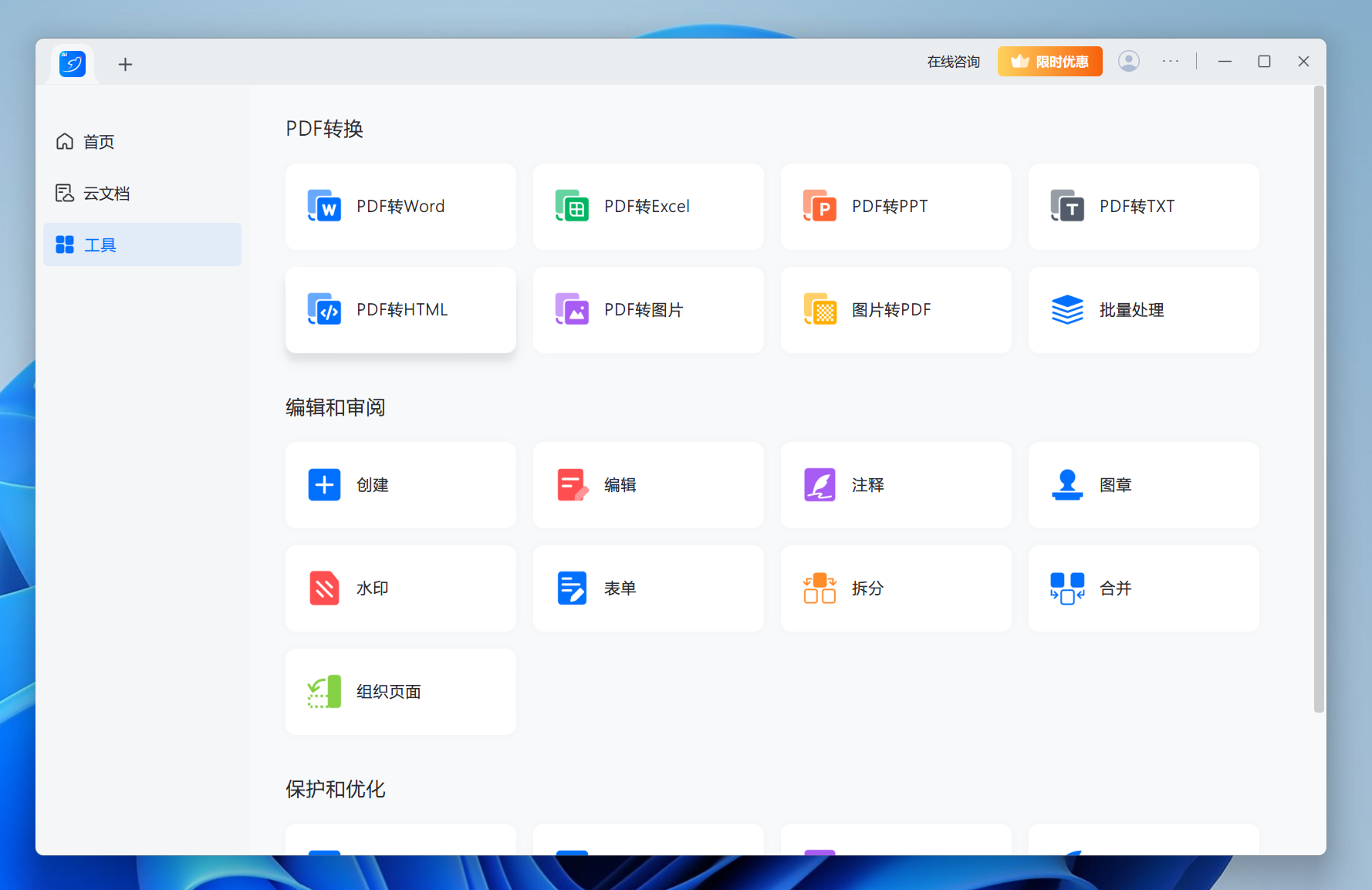Screen dimensions: 1372x890
Task: Open 在线咨询 online support link
Action: coord(954,62)
